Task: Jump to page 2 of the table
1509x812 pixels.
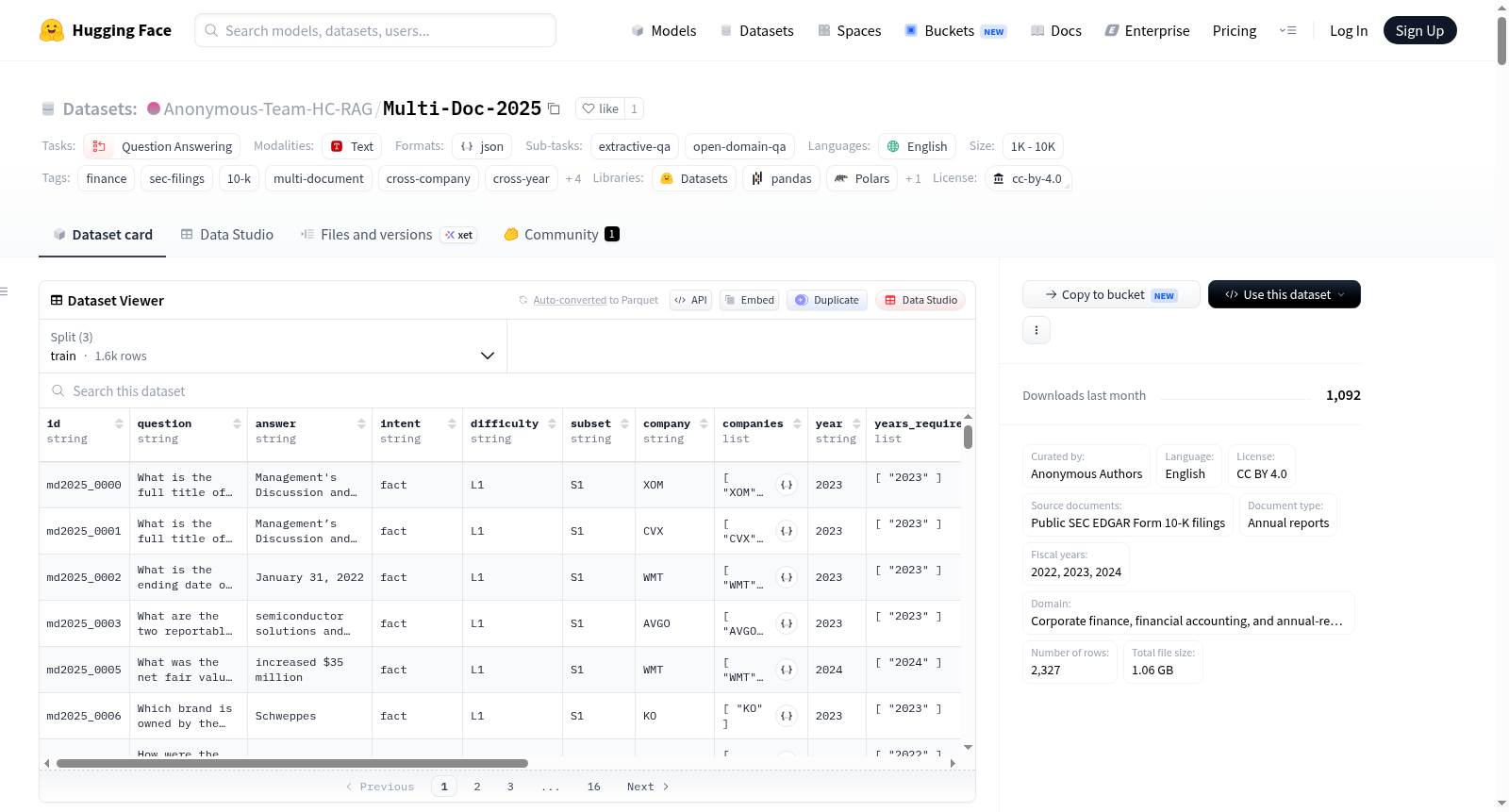Action: pyautogui.click(x=477, y=787)
